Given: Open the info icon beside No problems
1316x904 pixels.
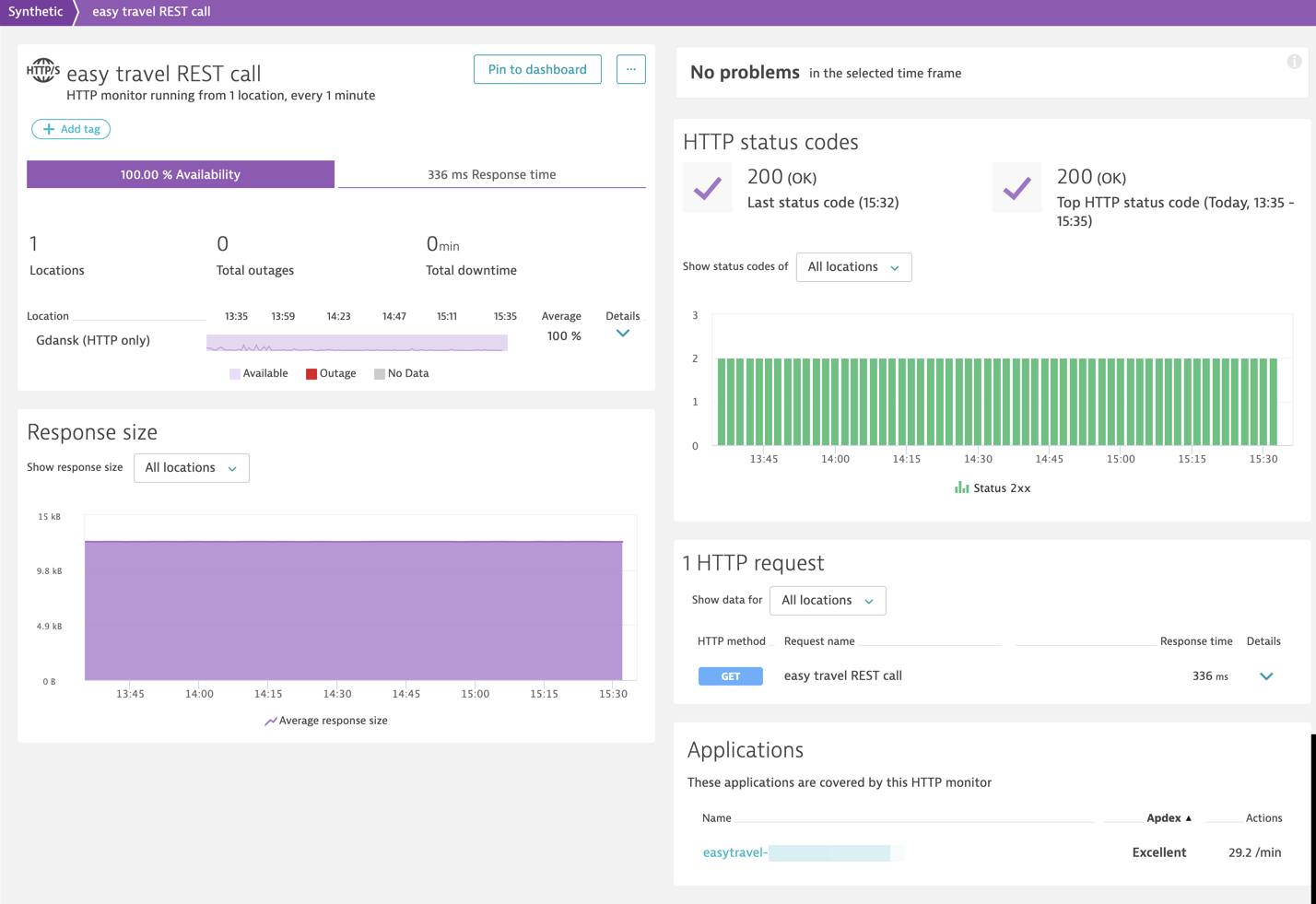Looking at the screenshot, I should tap(1294, 62).
